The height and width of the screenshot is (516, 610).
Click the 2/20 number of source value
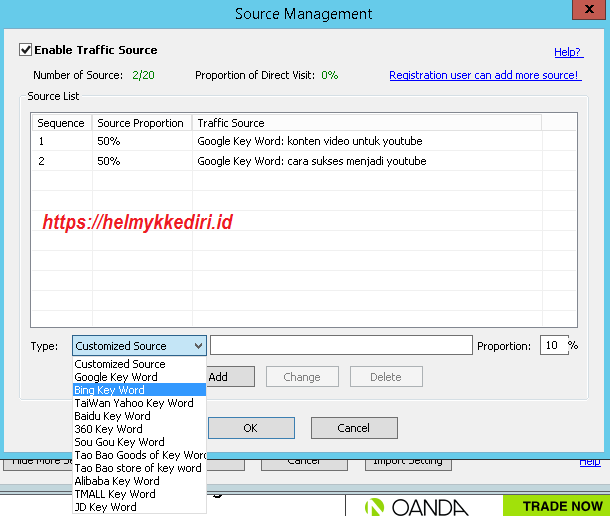[143, 75]
